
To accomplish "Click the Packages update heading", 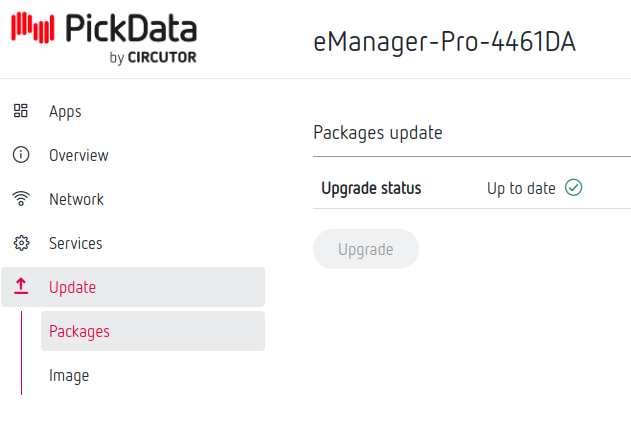I will click(x=378, y=132).
